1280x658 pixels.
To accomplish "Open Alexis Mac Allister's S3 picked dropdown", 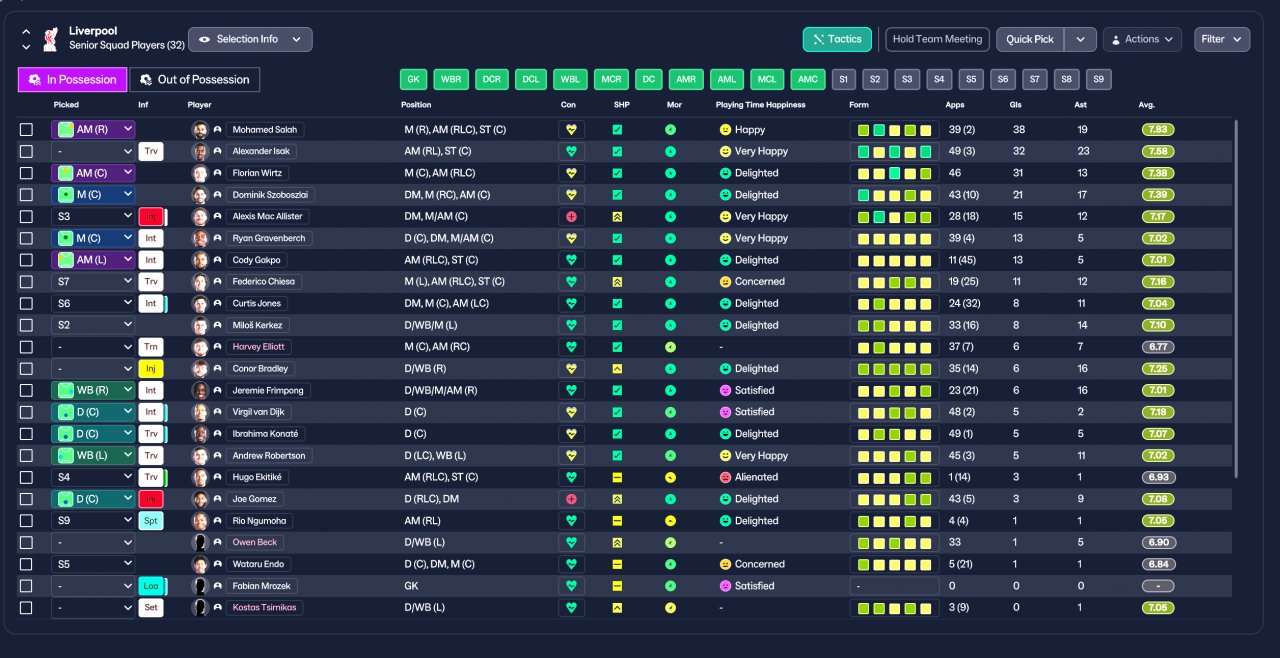I will (93, 216).
